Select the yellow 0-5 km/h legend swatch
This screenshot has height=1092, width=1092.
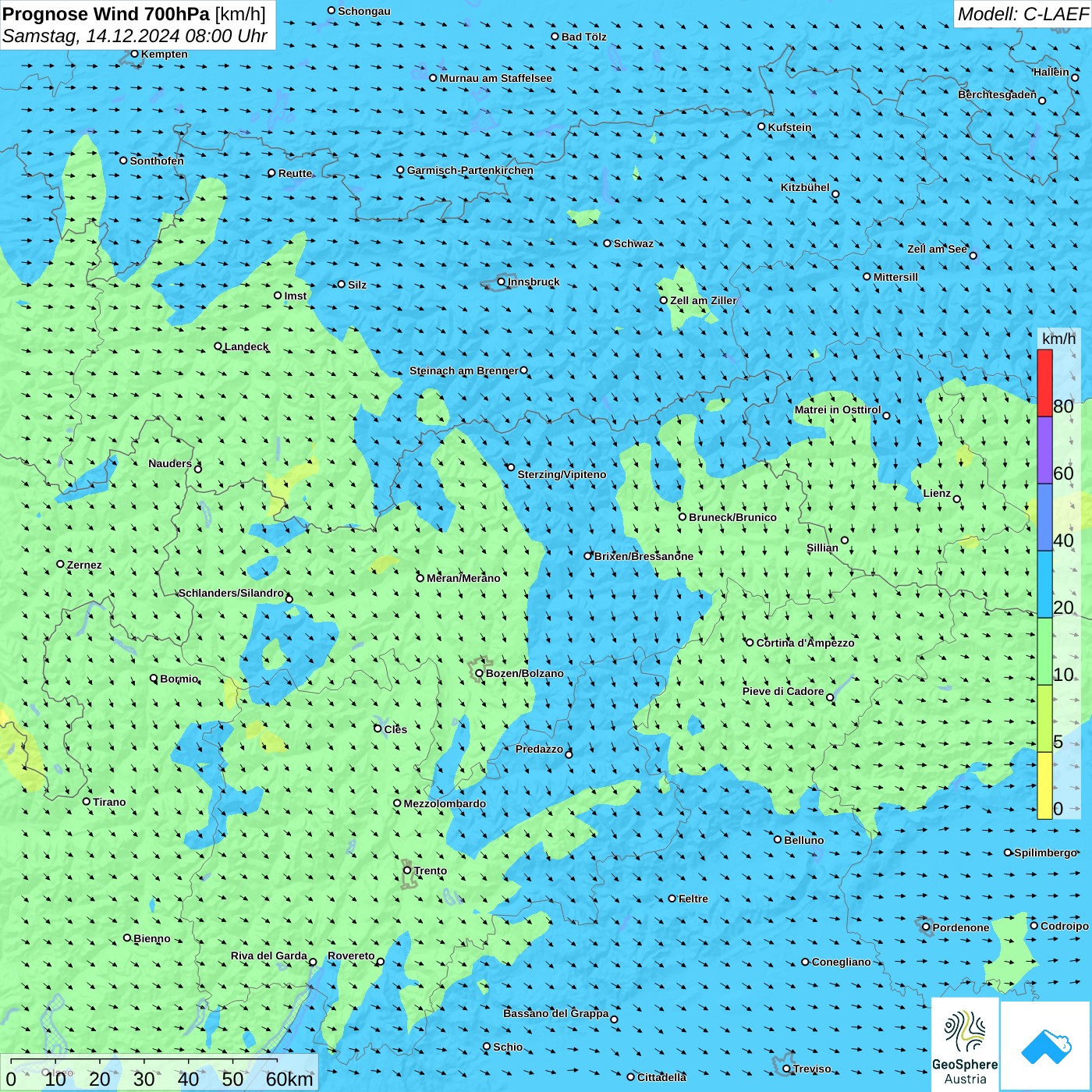1044,785
